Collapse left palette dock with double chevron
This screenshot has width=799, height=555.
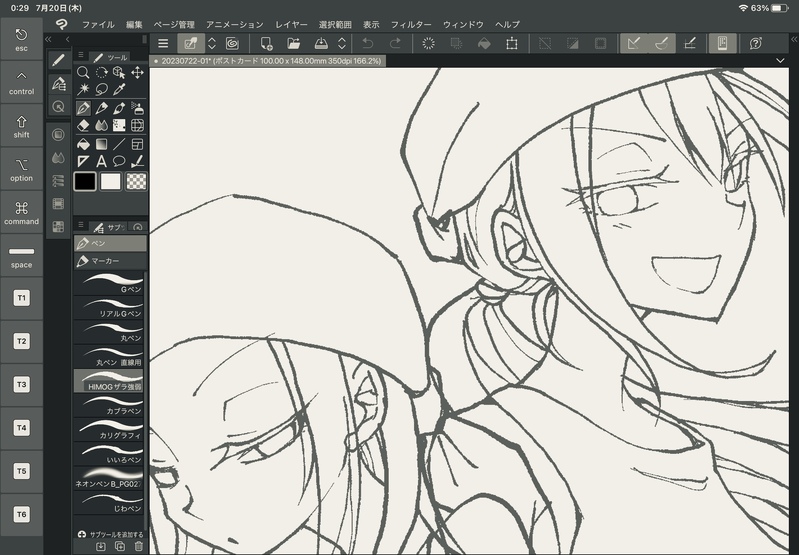[x=48, y=39]
